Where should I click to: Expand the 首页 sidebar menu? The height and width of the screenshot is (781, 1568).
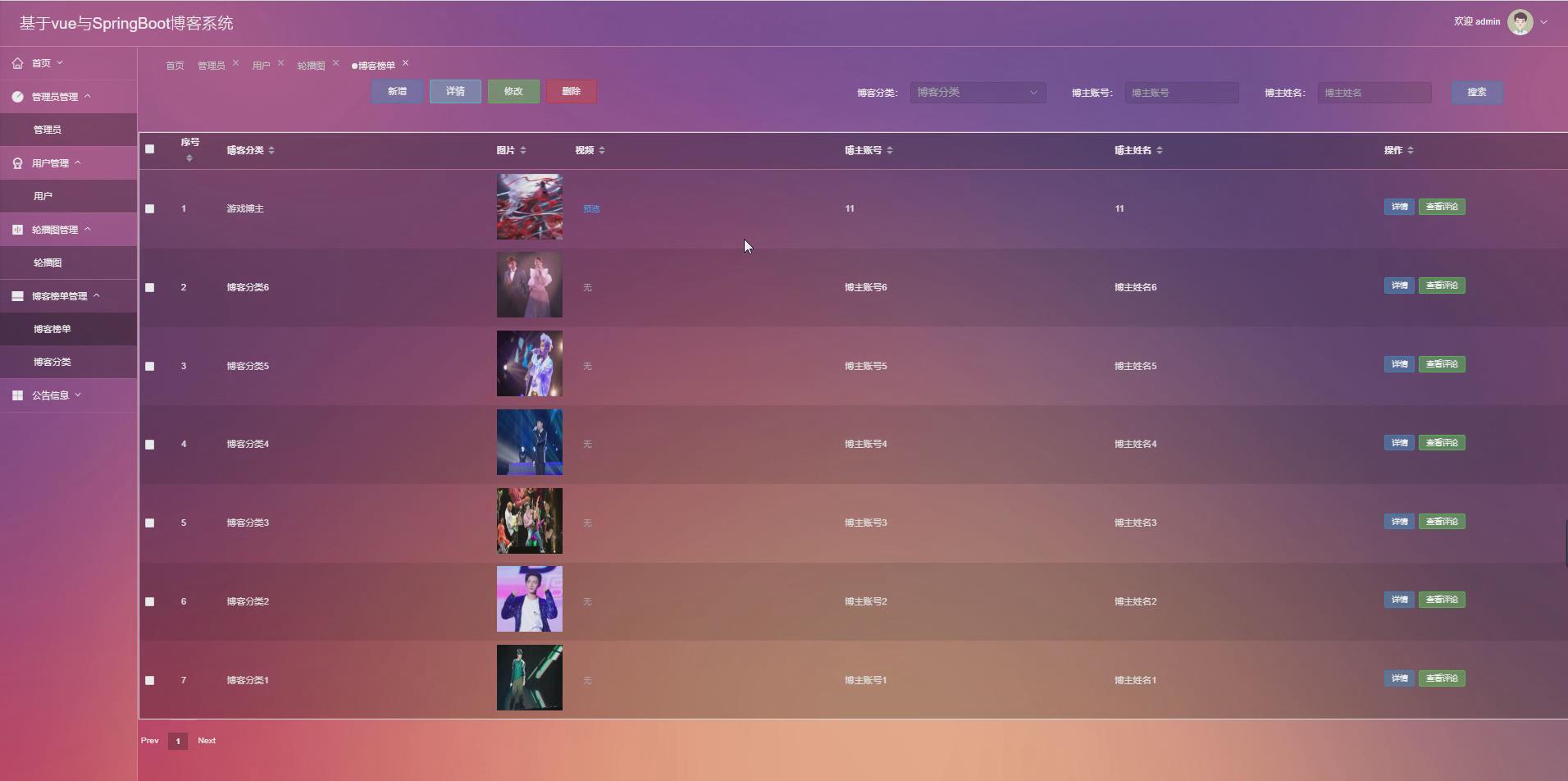click(x=60, y=63)
